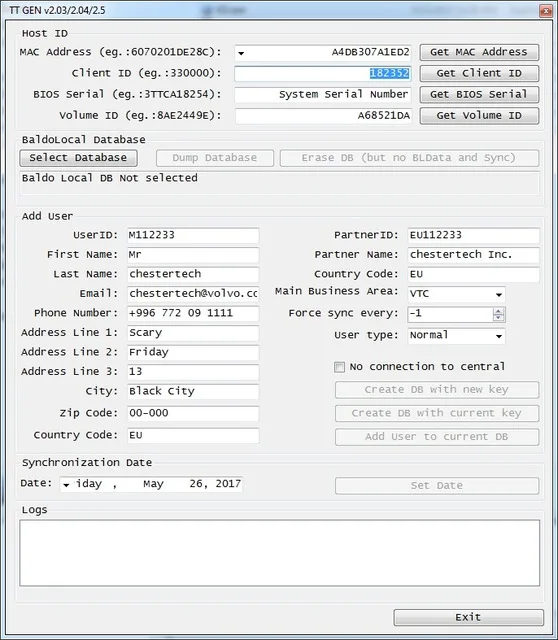
Task: Click Add User to current DB
Action: [x=437, y=437]
